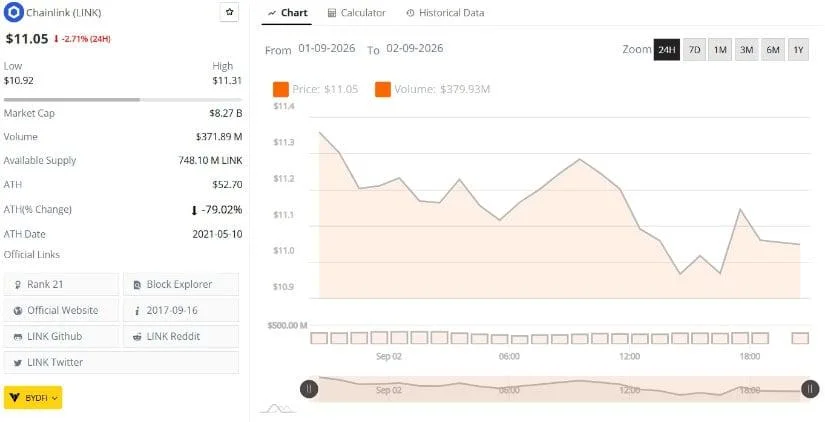Image resolution: width=825 pixels, height=422 pixels.
Task: Click the Volume value $371.89 M
Action: (219, 137)
